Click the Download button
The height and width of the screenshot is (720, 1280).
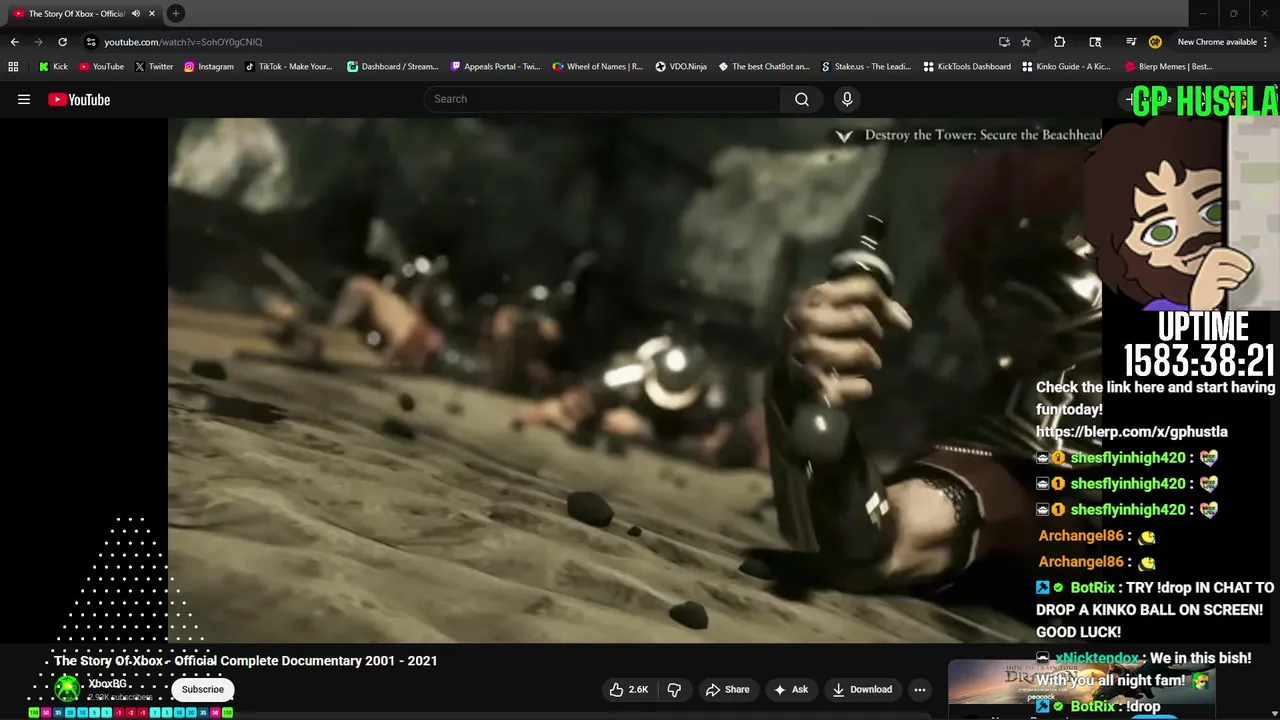[x=862, y=689]
